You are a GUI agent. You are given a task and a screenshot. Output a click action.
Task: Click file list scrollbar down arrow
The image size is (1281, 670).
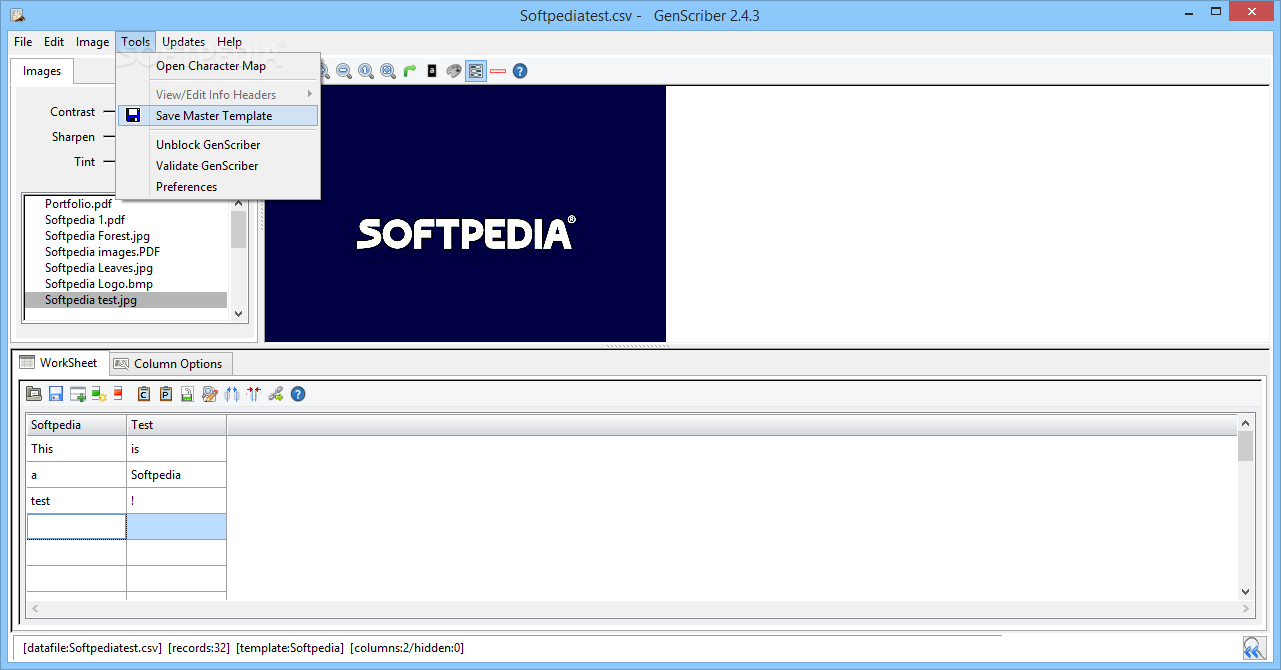click(x=238, y=313)
